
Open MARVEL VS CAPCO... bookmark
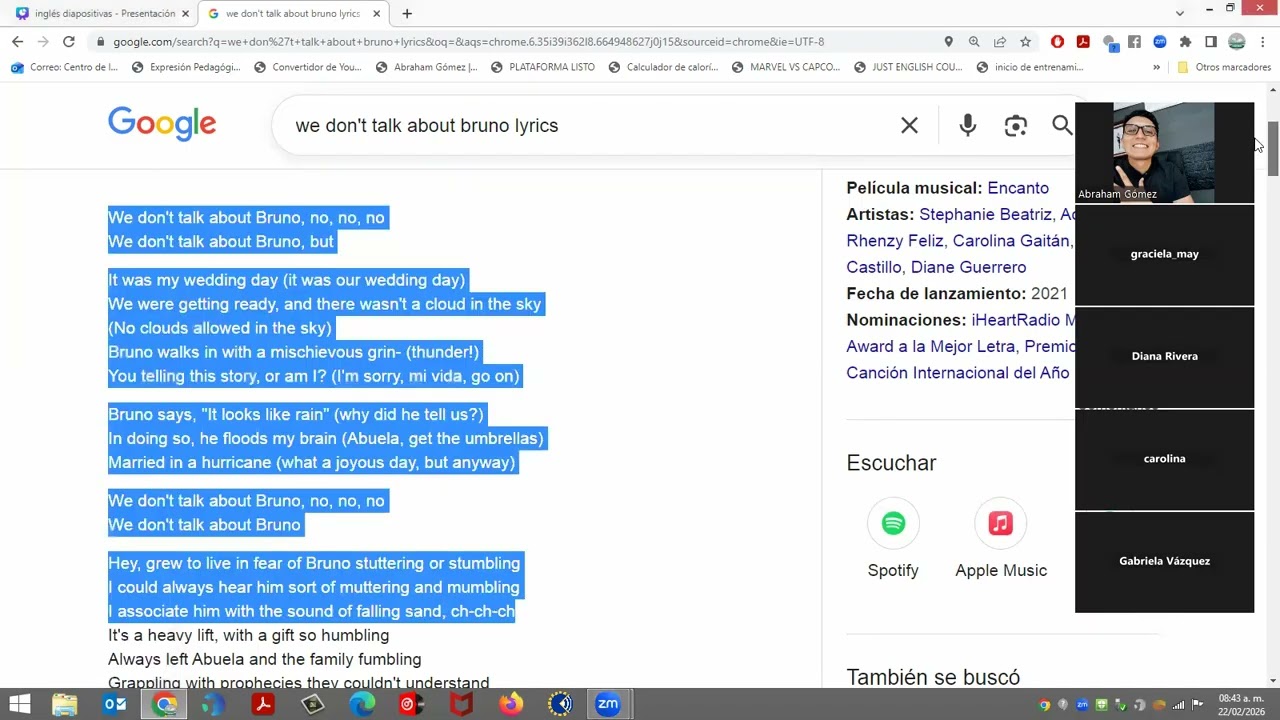coord(786,67)
